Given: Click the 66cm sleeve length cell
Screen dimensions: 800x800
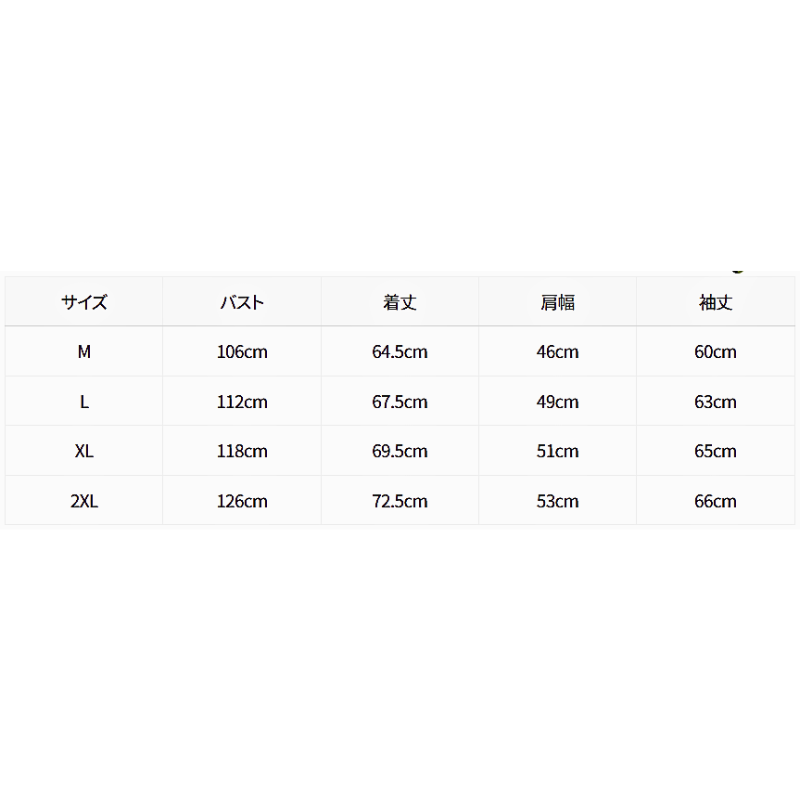Looking at the screenshot, I should coord(715,501).
